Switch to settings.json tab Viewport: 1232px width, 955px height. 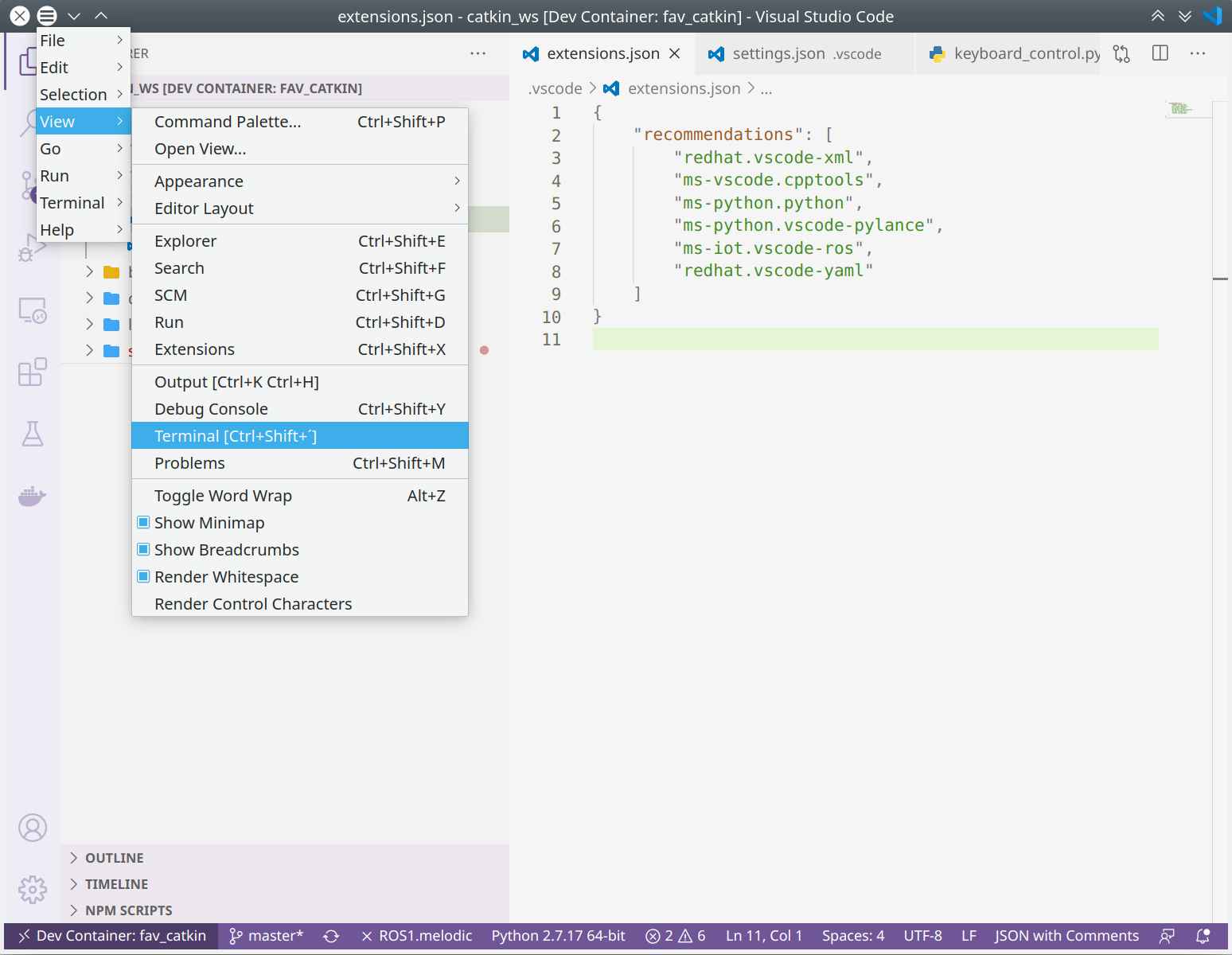coord(804,53)
